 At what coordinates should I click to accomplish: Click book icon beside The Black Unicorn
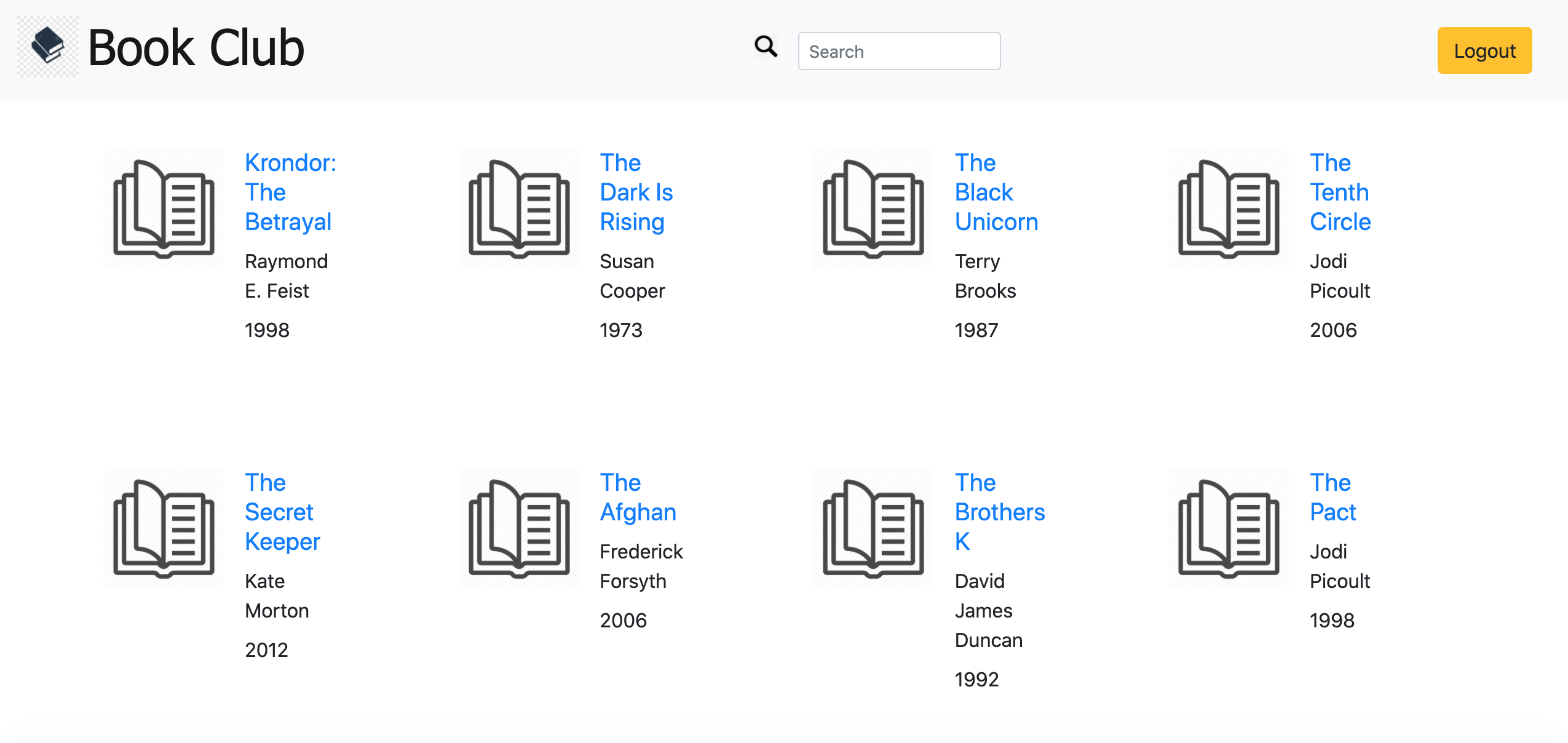[873, 209]
